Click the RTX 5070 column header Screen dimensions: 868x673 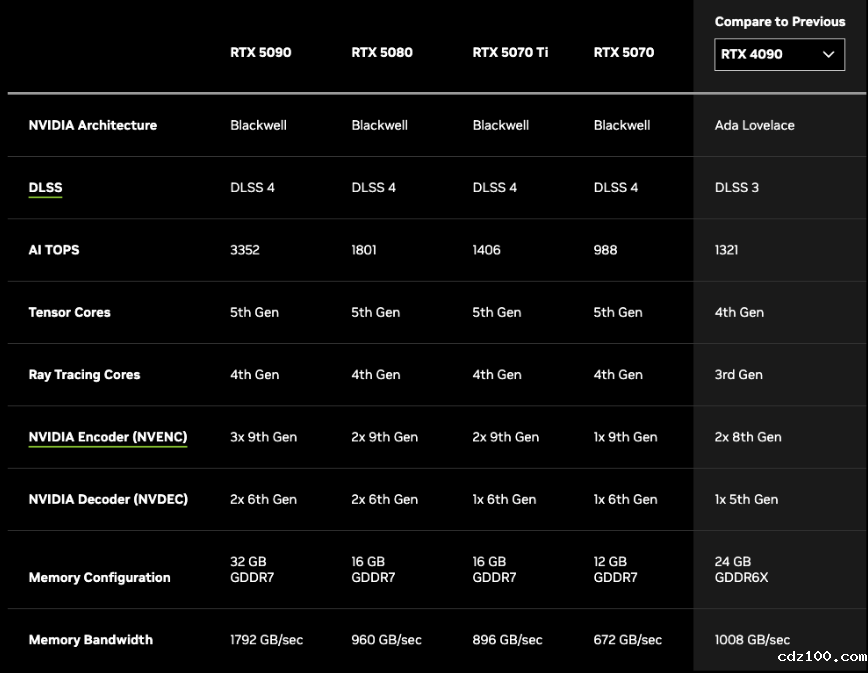[623, 52]
